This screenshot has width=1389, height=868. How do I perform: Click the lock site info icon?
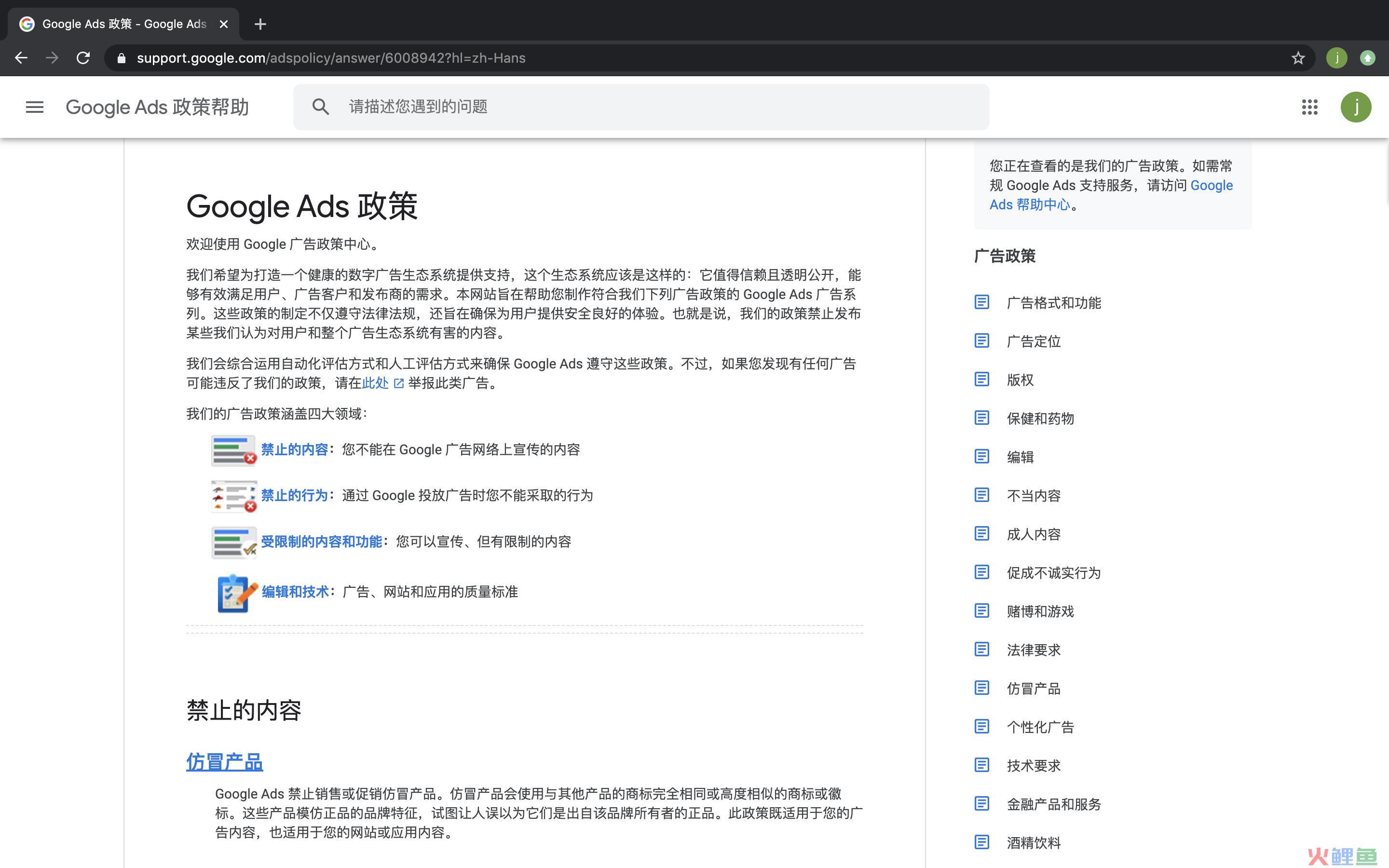coord(121,58)
